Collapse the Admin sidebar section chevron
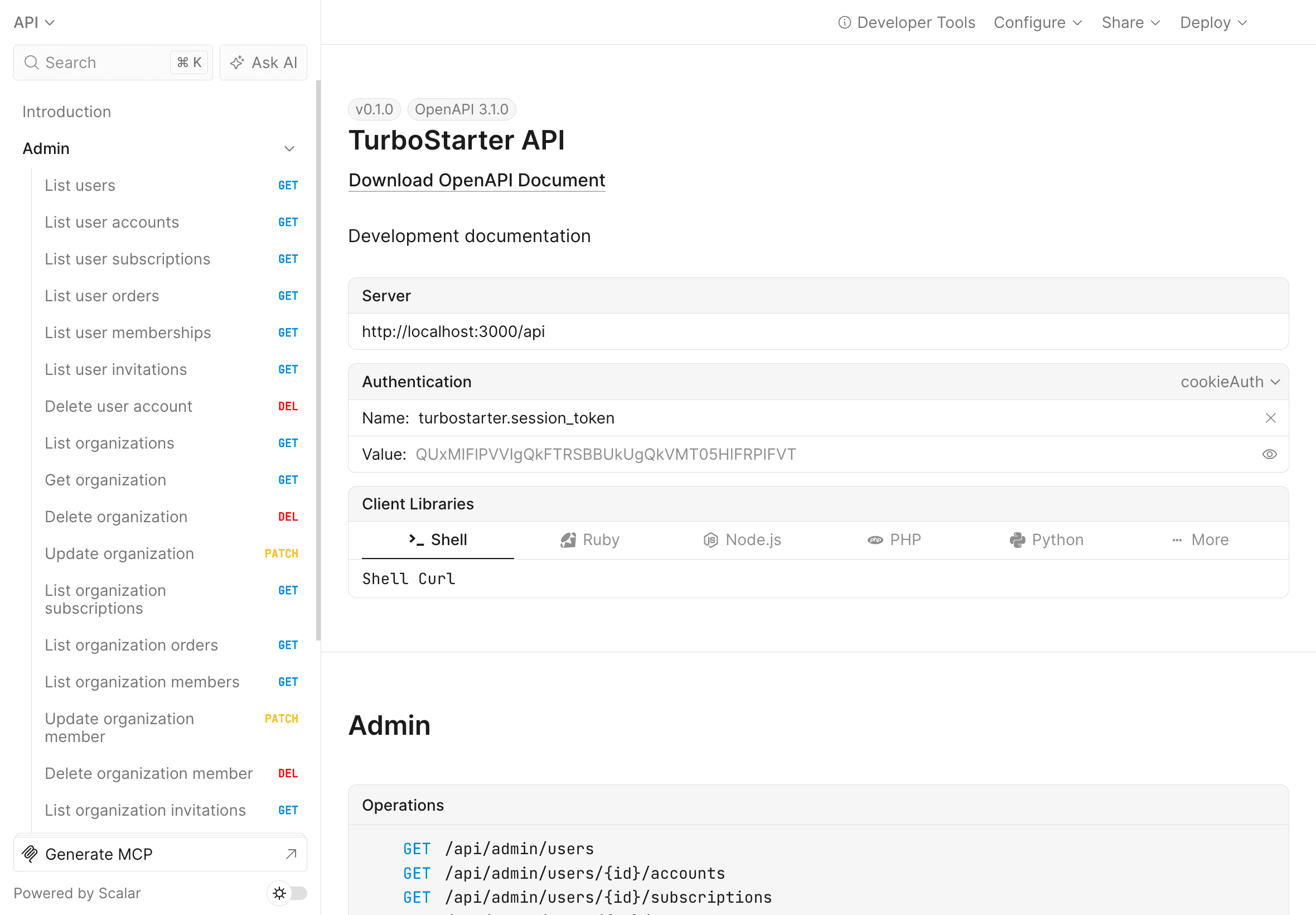 289,149
